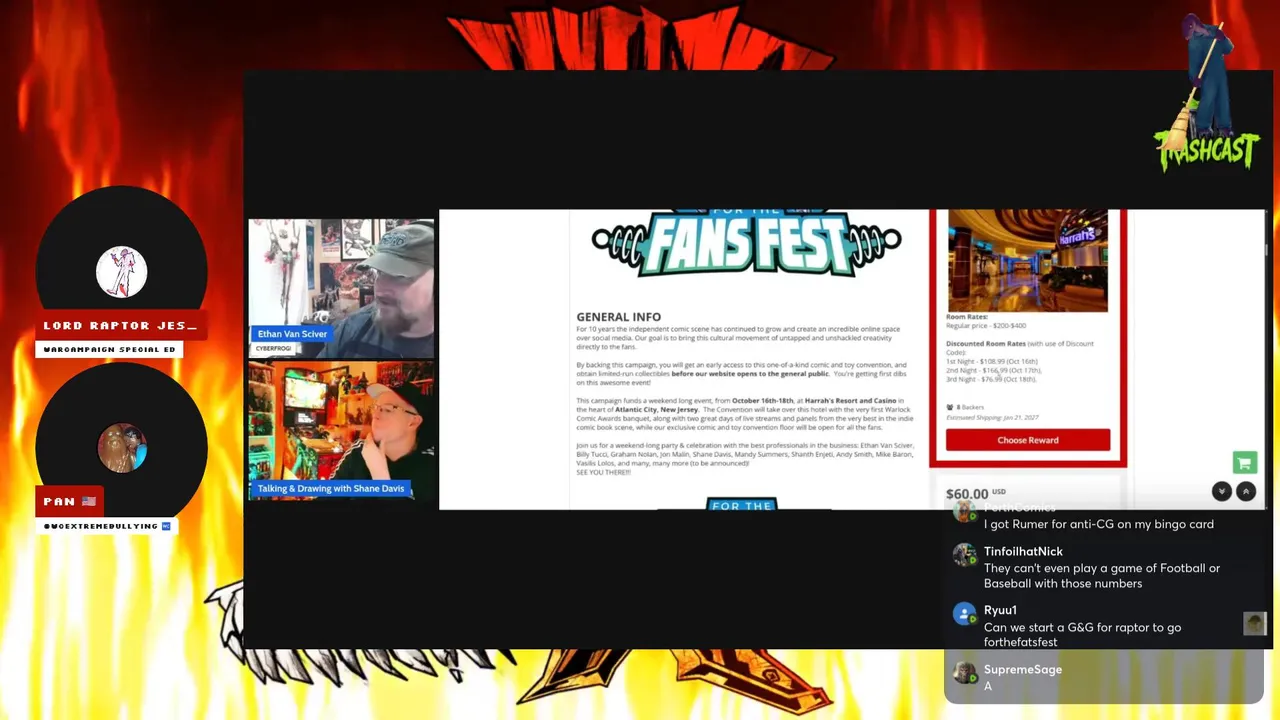Screen dimensions: 1280x720
Task: Select Shane Davis's webcam feed
Action: (x=341, y=430)
